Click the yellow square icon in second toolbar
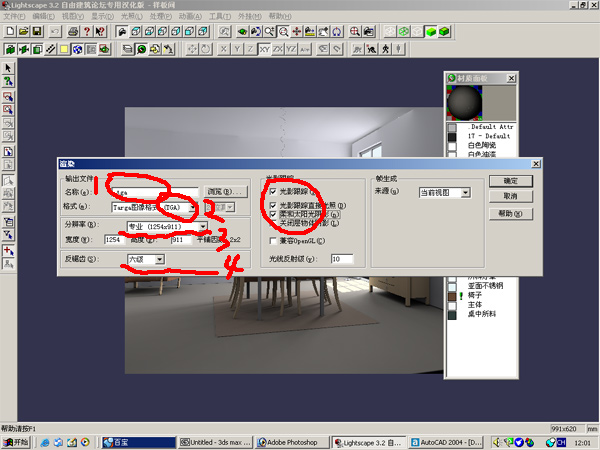Image resolution: width=600 pixels, height=450 pixels. [64, 50]
